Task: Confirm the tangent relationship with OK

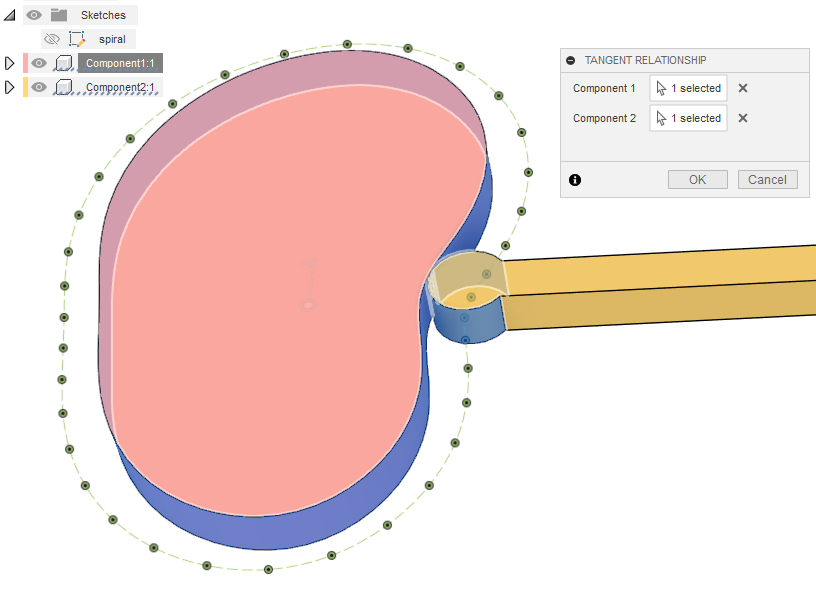Action: tap(697, 180)
